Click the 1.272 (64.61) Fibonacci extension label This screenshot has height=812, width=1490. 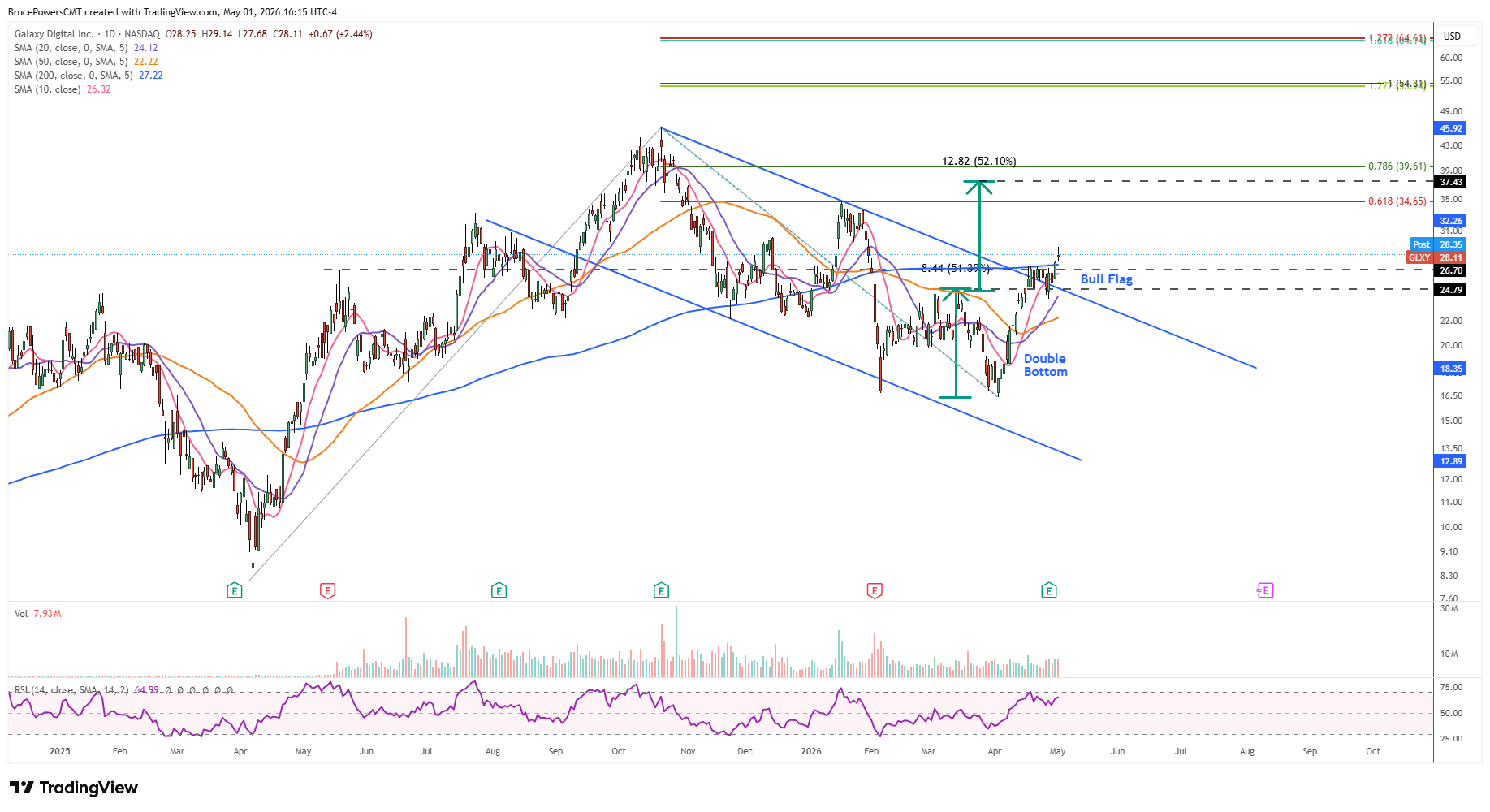1397,38
